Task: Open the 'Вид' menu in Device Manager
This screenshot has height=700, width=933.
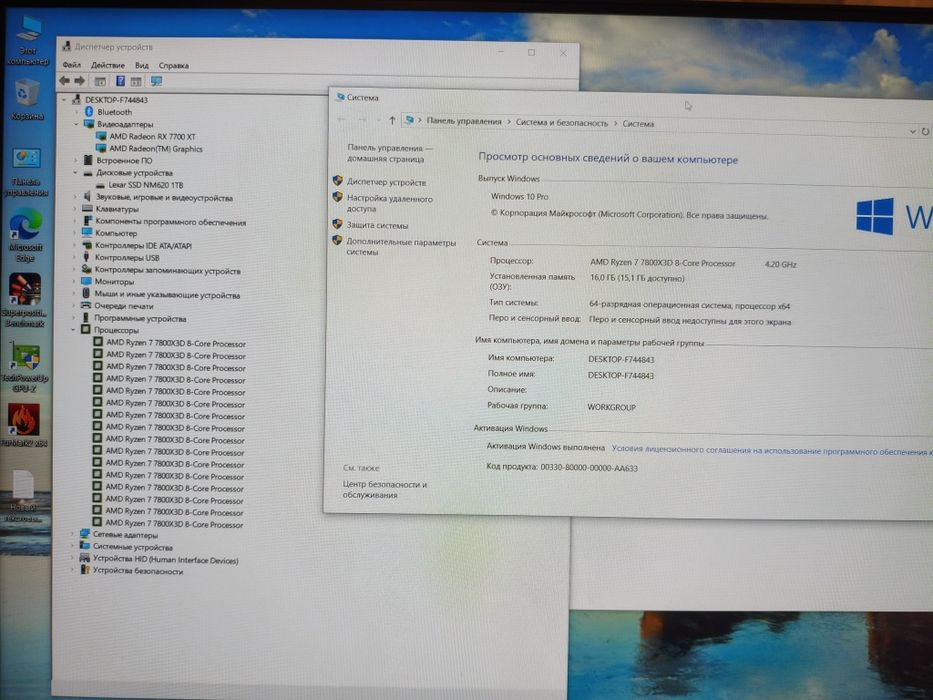Action: pos(142,65)
